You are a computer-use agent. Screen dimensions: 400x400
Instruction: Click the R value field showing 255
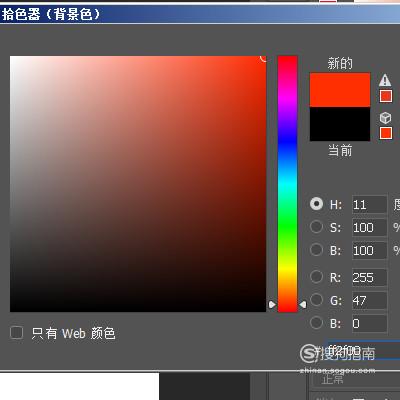(x=370, y=277)
